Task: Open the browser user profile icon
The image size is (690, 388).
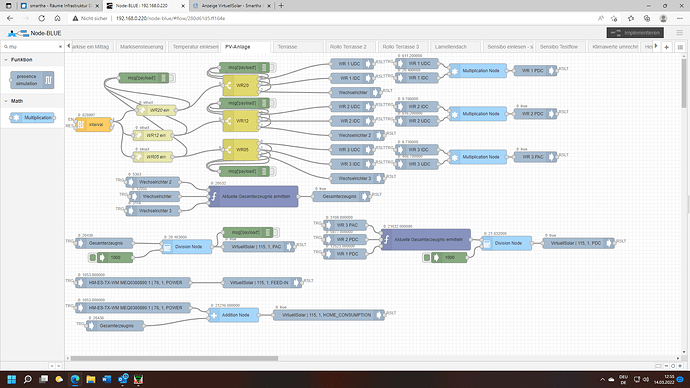Action: click(663, 18)
